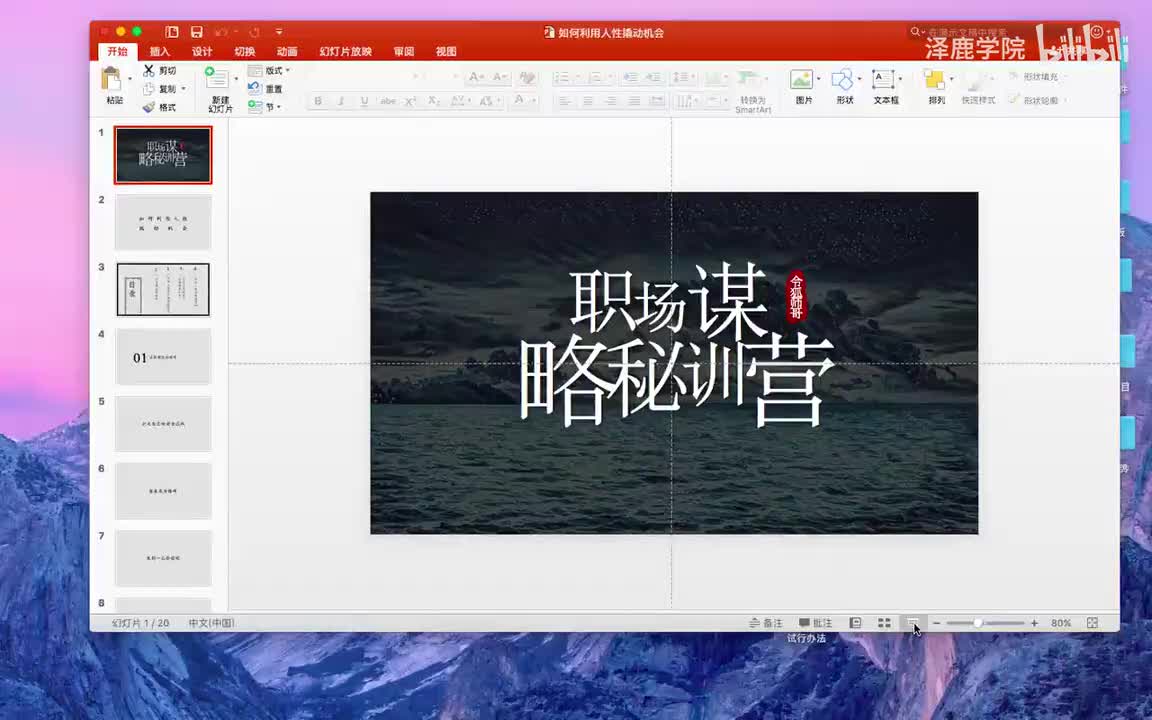The image size is (1152, 720).
Task: Open Picture (图片) dropdown arrow
Action: [x=818, y=79]
